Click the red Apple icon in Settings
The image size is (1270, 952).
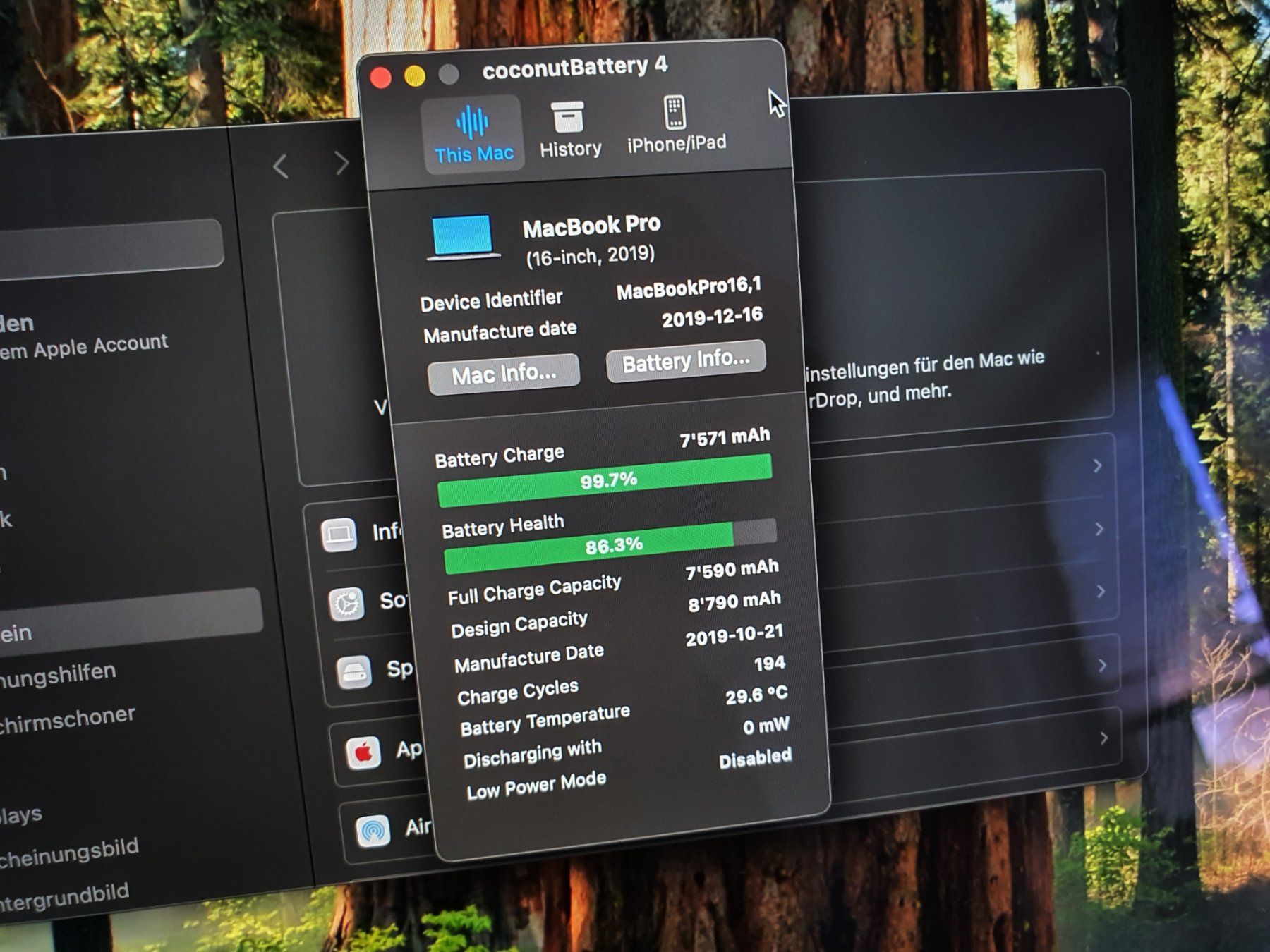tap(363, 752)
